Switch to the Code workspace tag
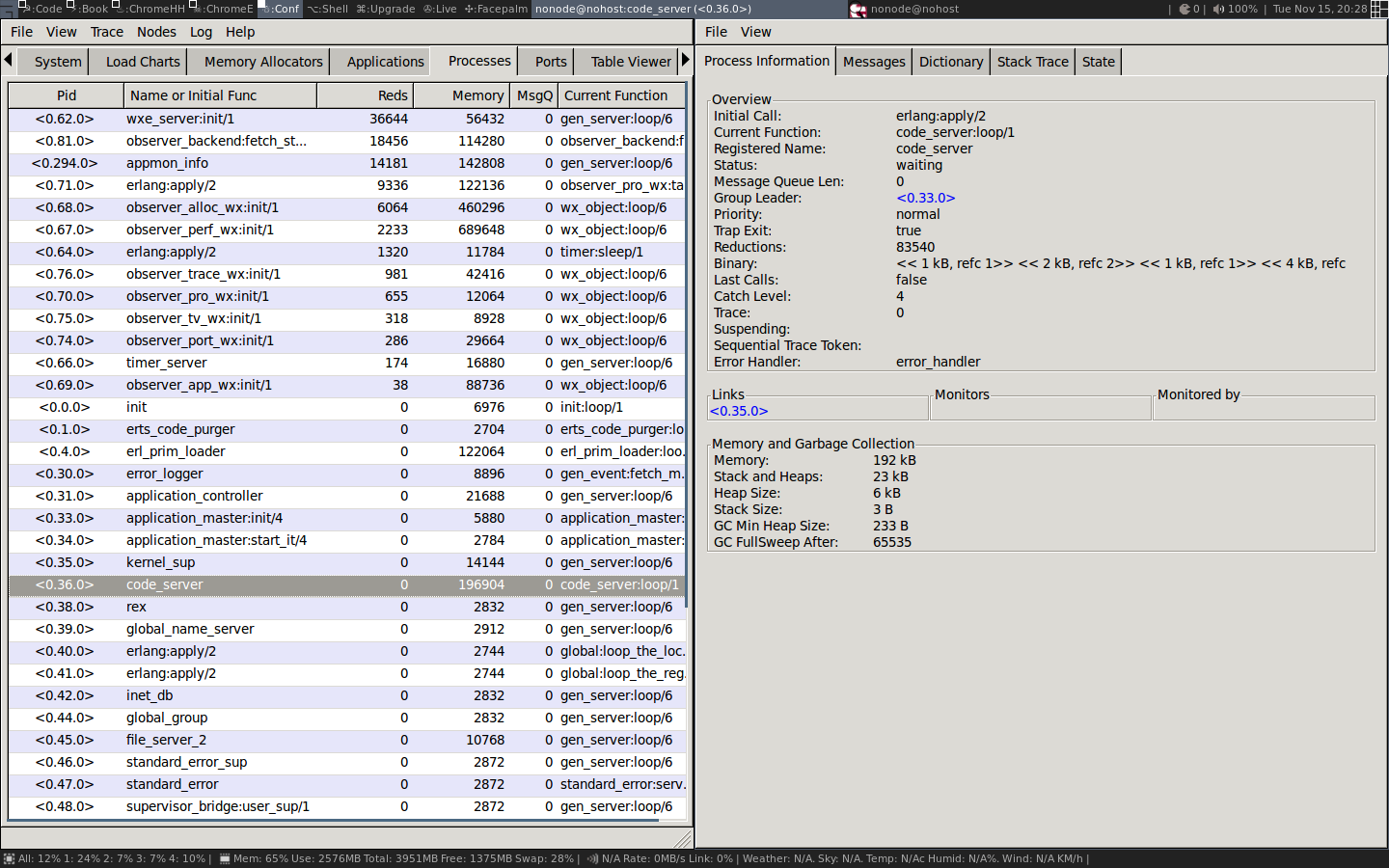The height and width of the screenshot is (868, 1389). pos(41,9)
